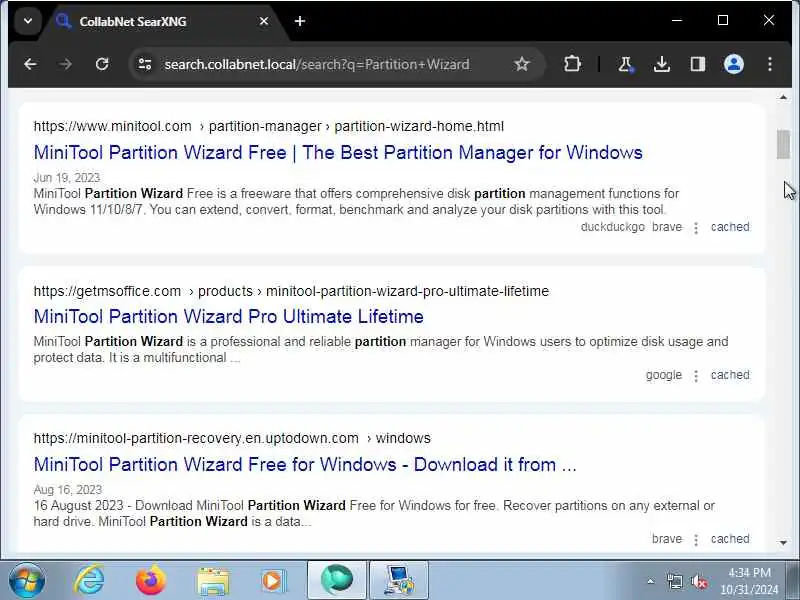Click the Aug 16, 2023 date text

(x=68, y=490)
